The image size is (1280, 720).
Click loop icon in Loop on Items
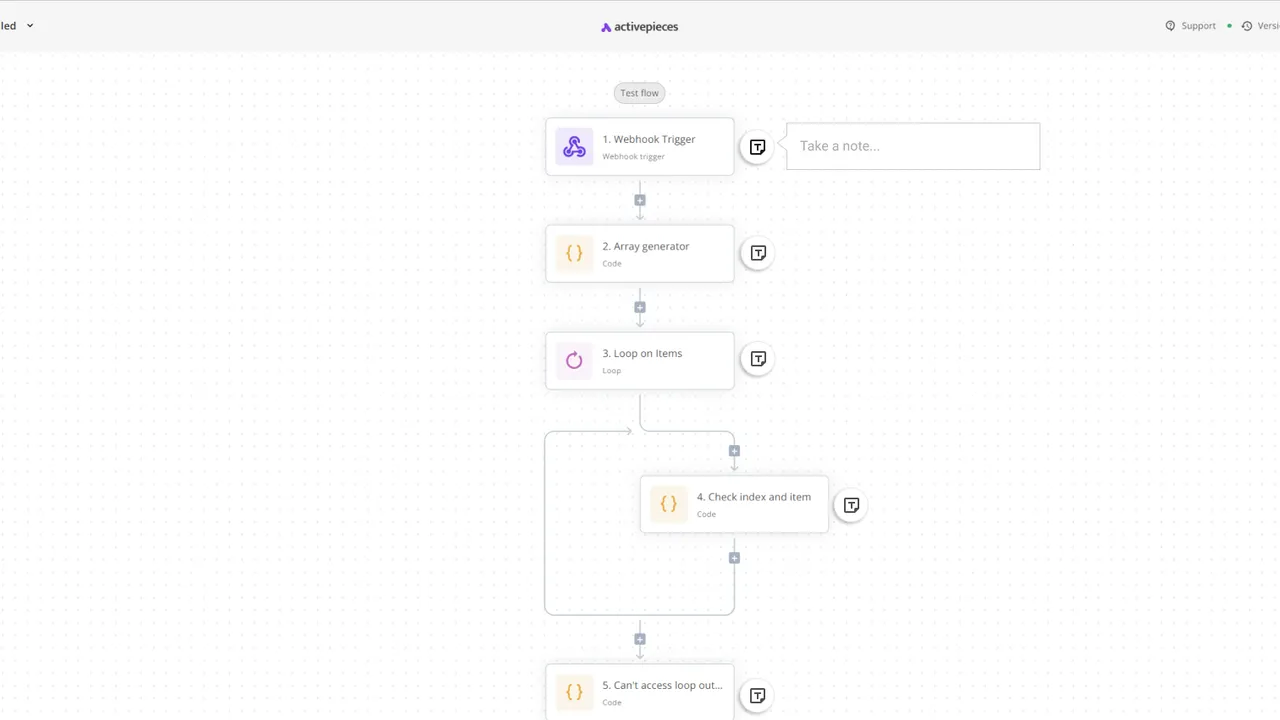[x=574, y=360]
